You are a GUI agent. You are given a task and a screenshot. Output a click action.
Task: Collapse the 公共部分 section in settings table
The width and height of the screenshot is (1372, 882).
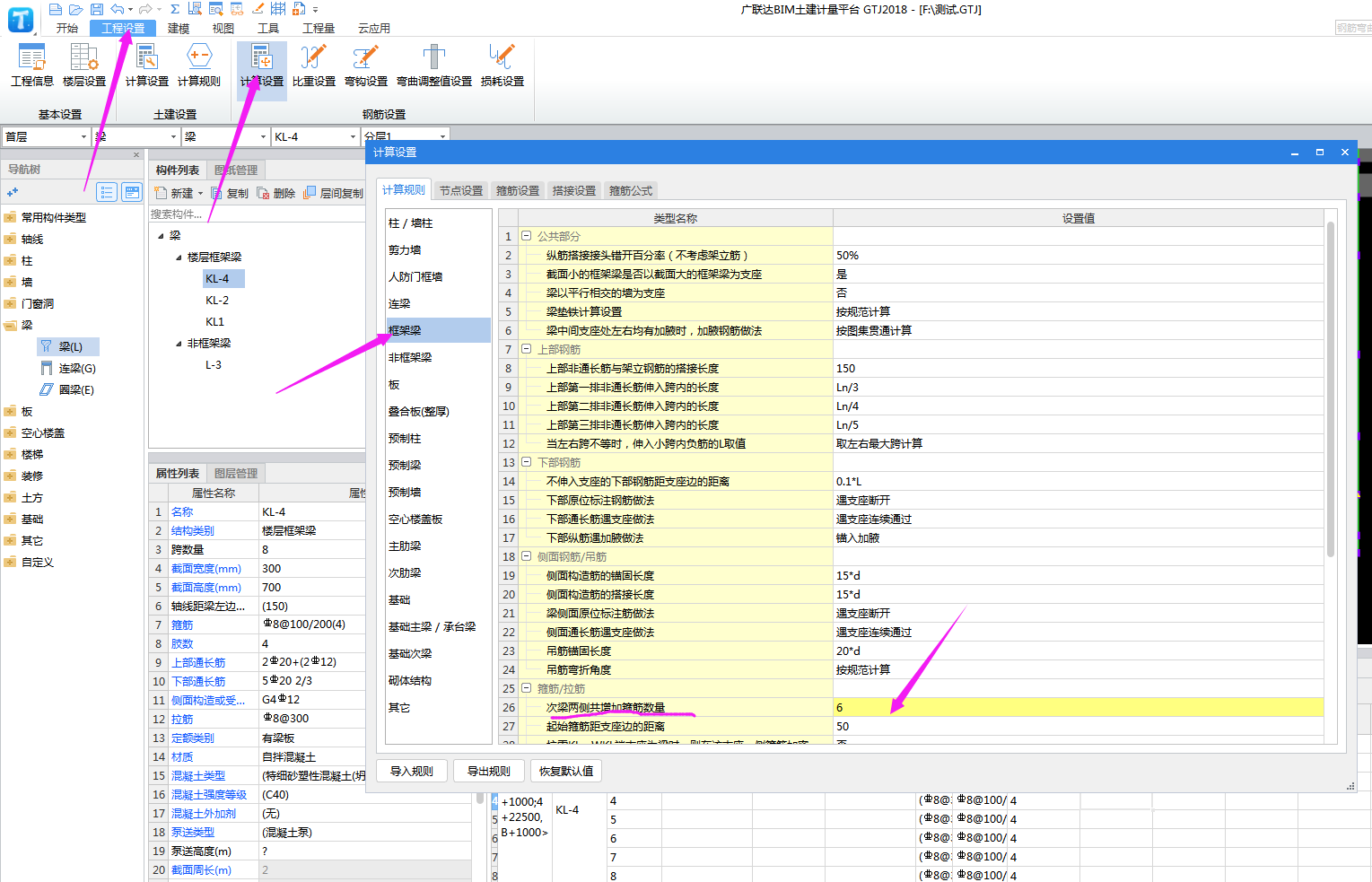(526, 236)
